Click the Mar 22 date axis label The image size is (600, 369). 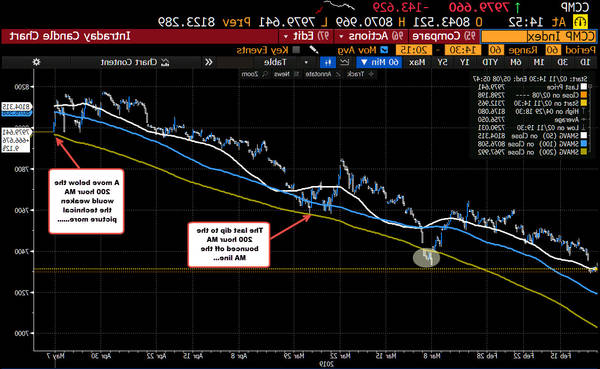tap(340, 356)
